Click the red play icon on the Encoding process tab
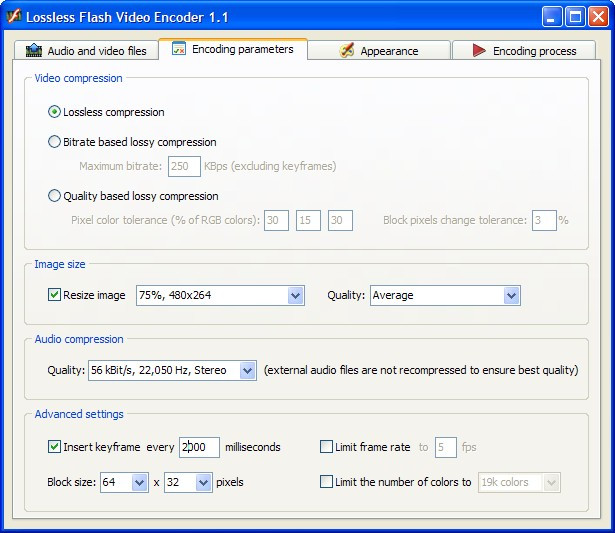The width and height of the screenshot is (615, 533). coord(479,51)
